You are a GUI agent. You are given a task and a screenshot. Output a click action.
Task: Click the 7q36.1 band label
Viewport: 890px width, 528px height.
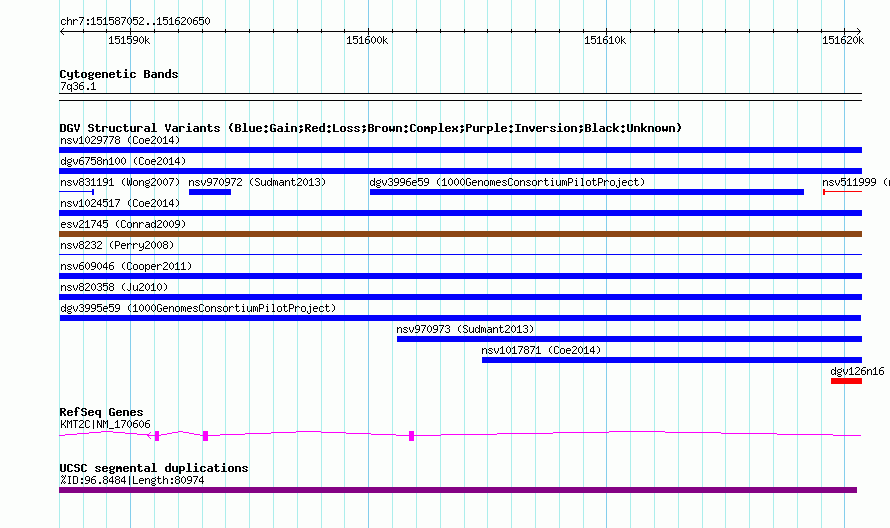pyautogui.click(x=78, y=86)
